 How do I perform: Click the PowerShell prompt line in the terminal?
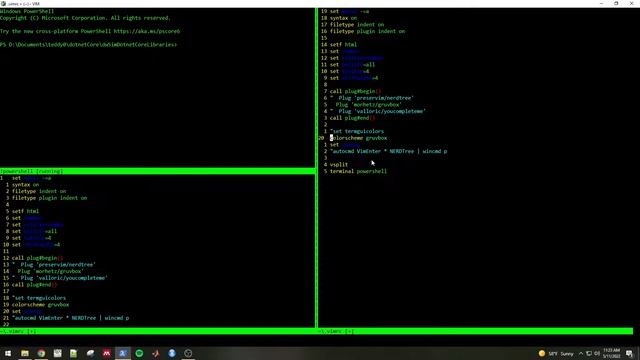(89, 44)
